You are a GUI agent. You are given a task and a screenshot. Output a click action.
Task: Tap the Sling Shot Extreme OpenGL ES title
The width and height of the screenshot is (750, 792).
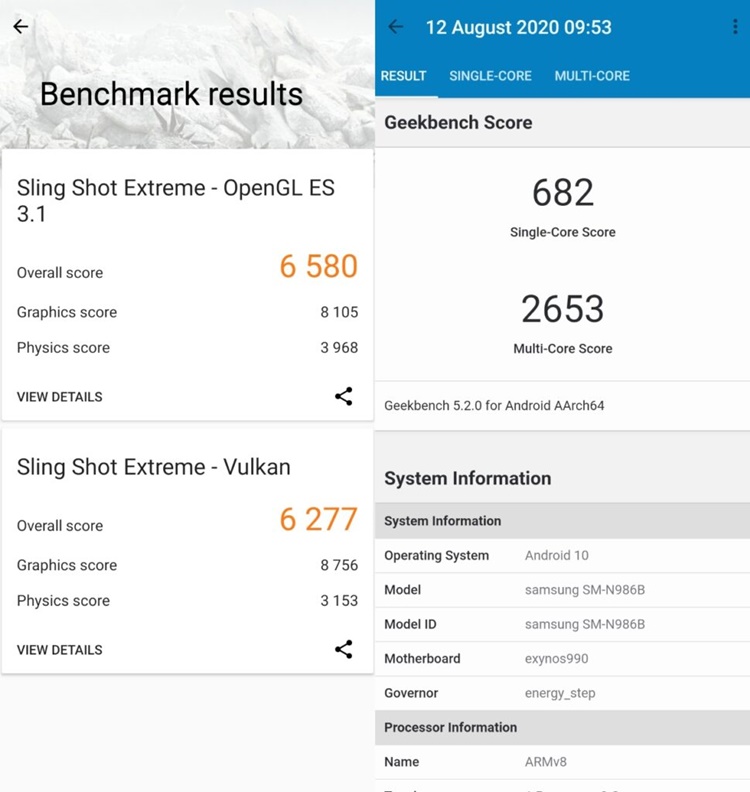(176, 201)
